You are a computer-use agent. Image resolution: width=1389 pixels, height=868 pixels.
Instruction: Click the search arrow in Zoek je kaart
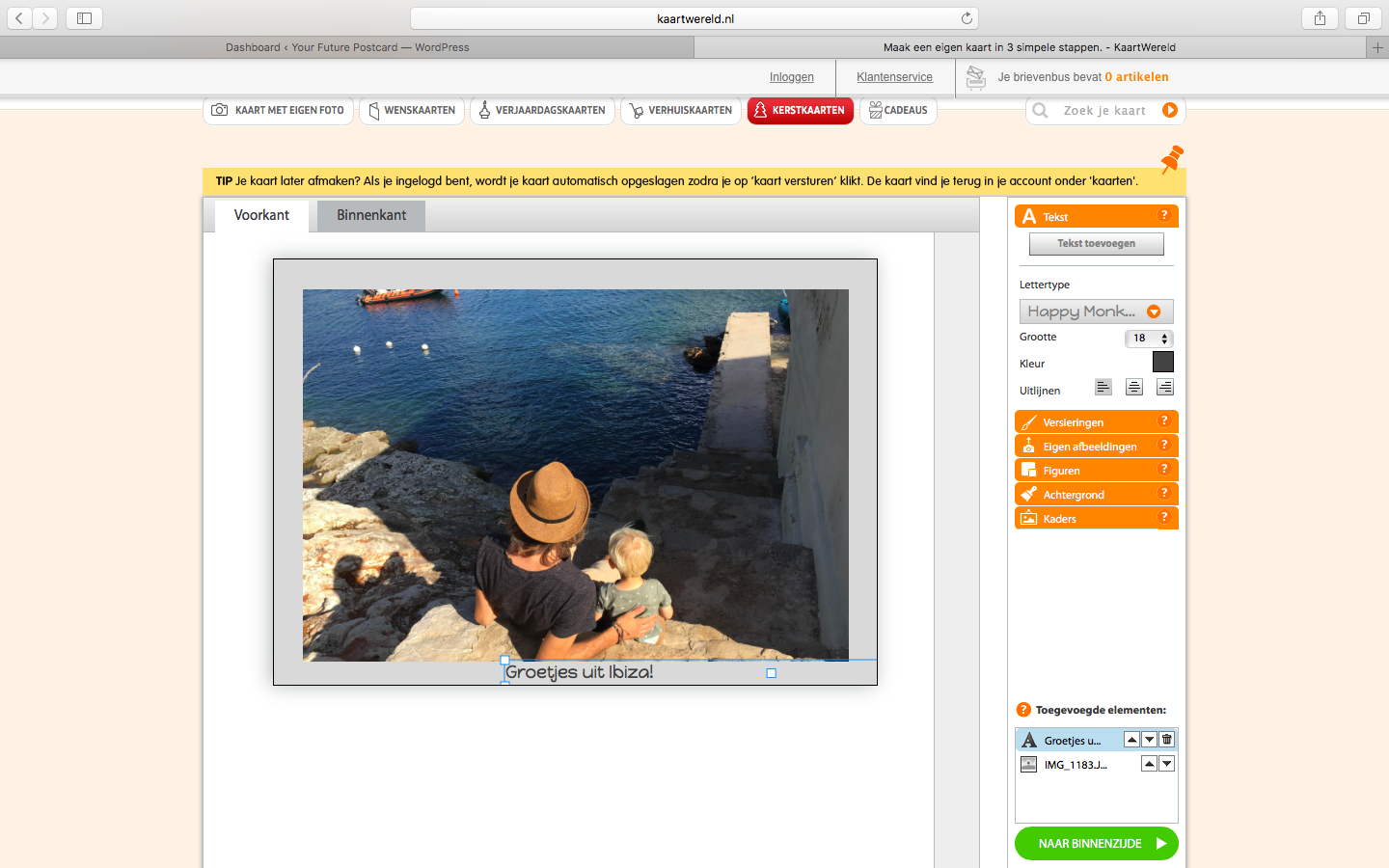coord(1170,110)
